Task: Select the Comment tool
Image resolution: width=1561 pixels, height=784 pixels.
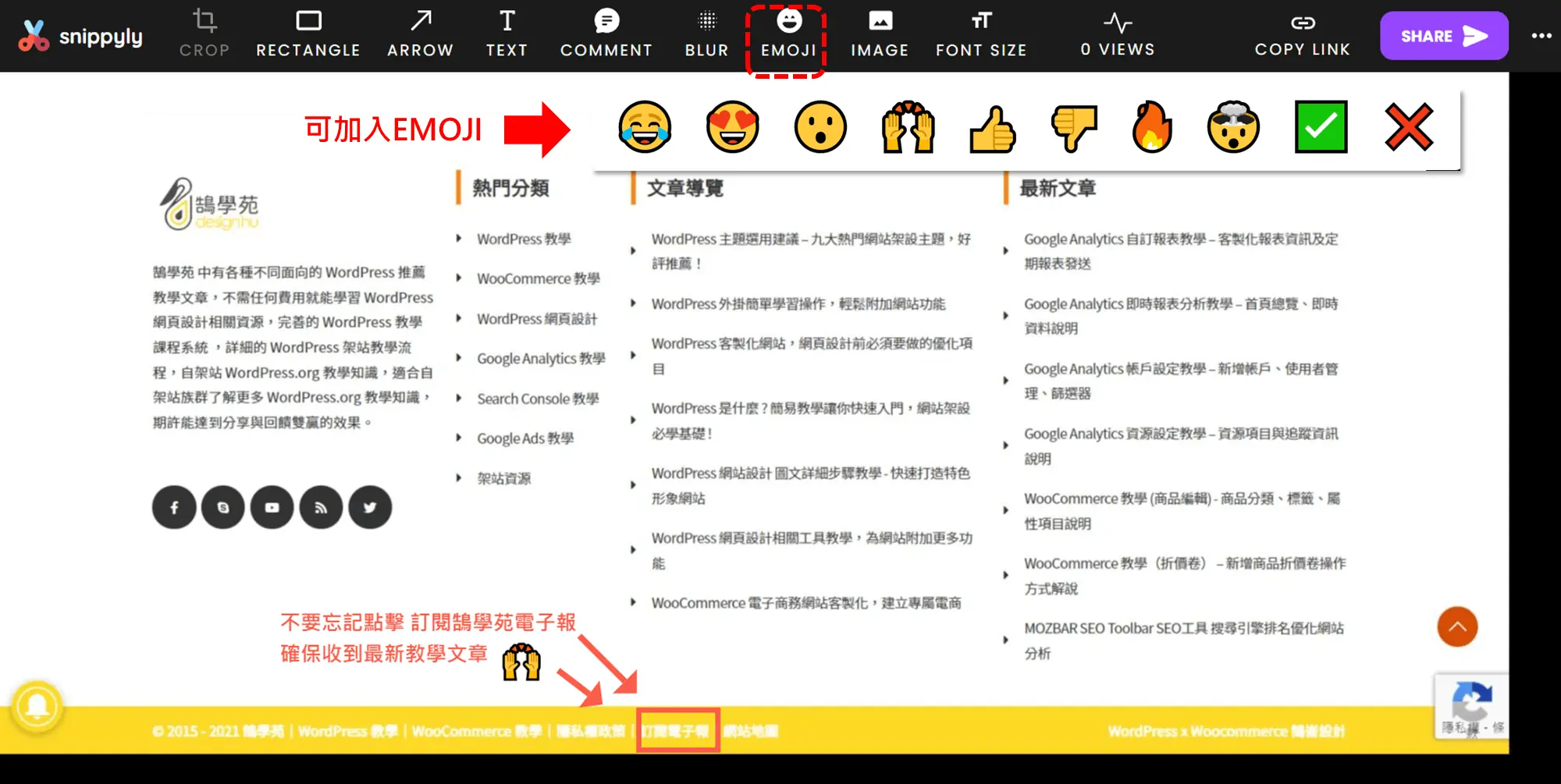Action: [606, 34]
